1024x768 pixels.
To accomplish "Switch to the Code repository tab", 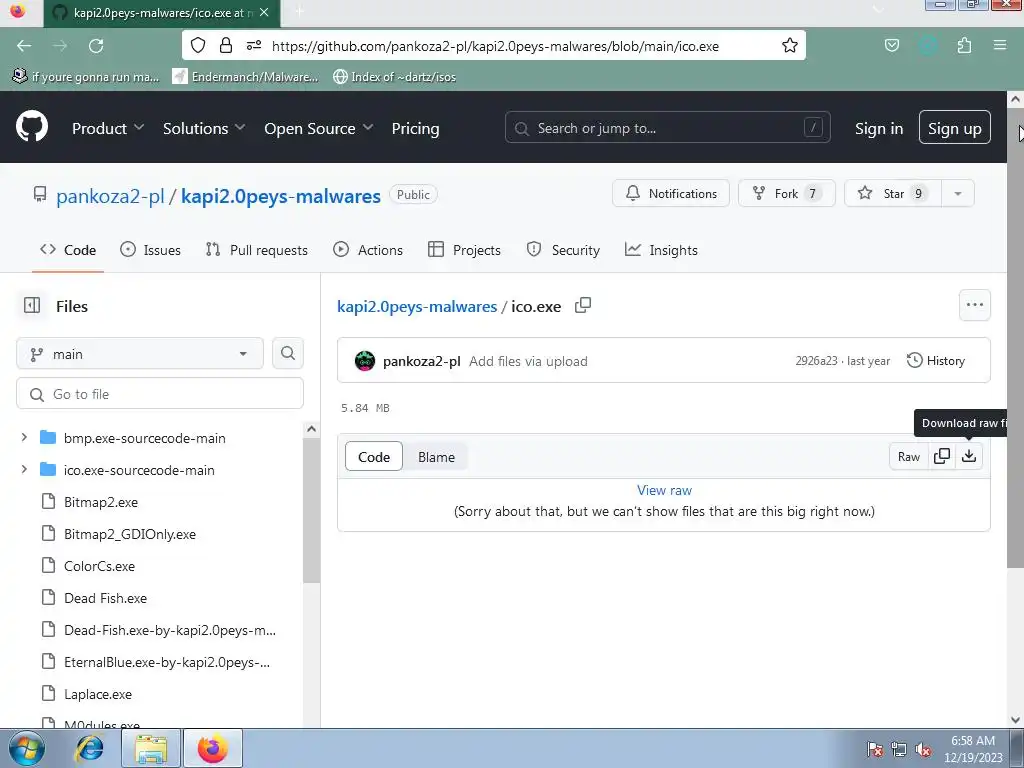I will (x=68, y=250).
